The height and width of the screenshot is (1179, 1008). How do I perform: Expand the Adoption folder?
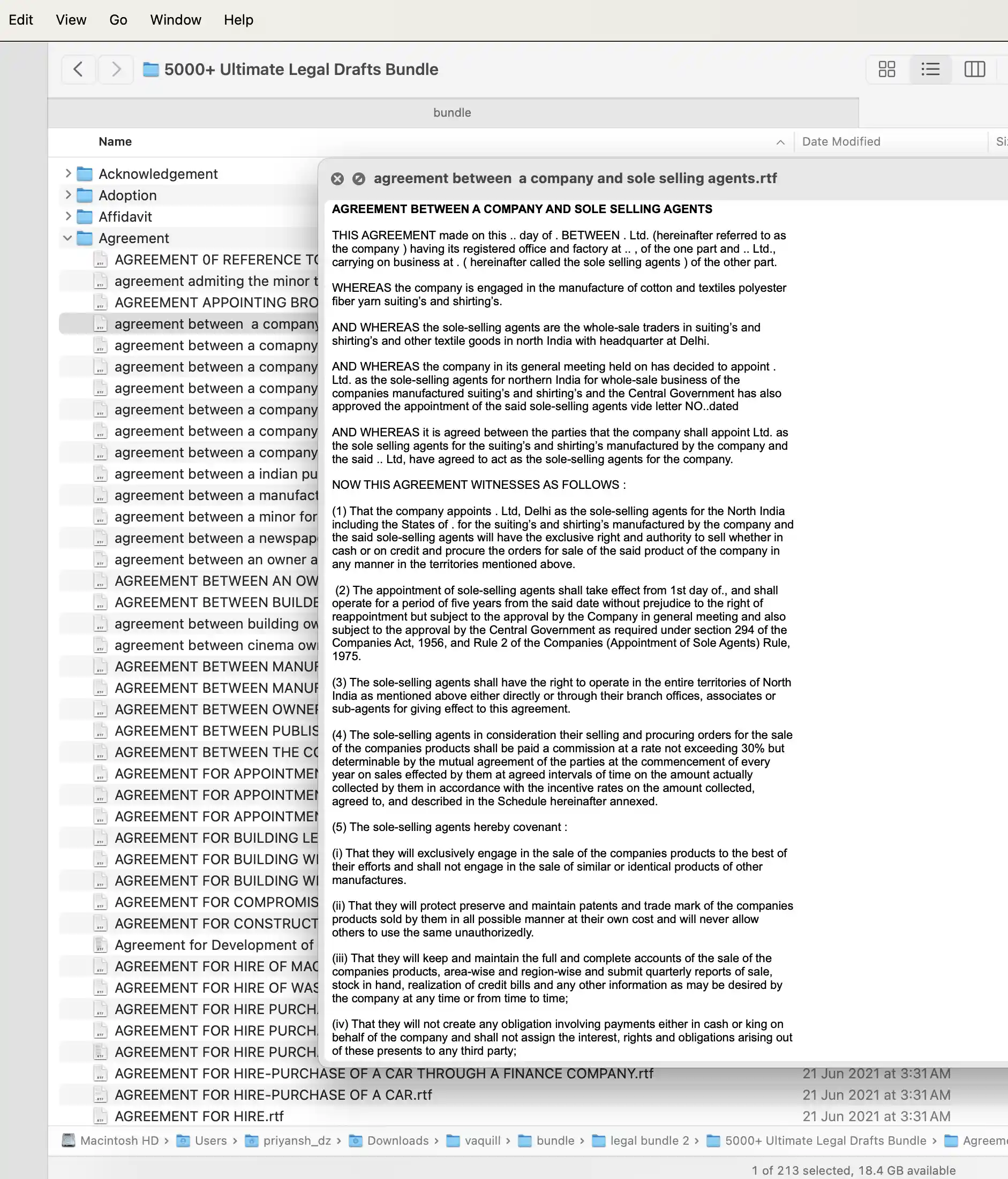(69, 194)
